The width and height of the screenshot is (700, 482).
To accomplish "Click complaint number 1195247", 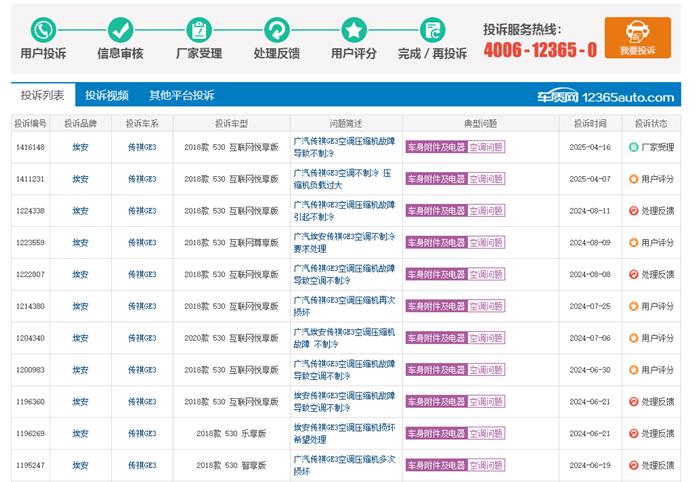I will coord(30,465).
